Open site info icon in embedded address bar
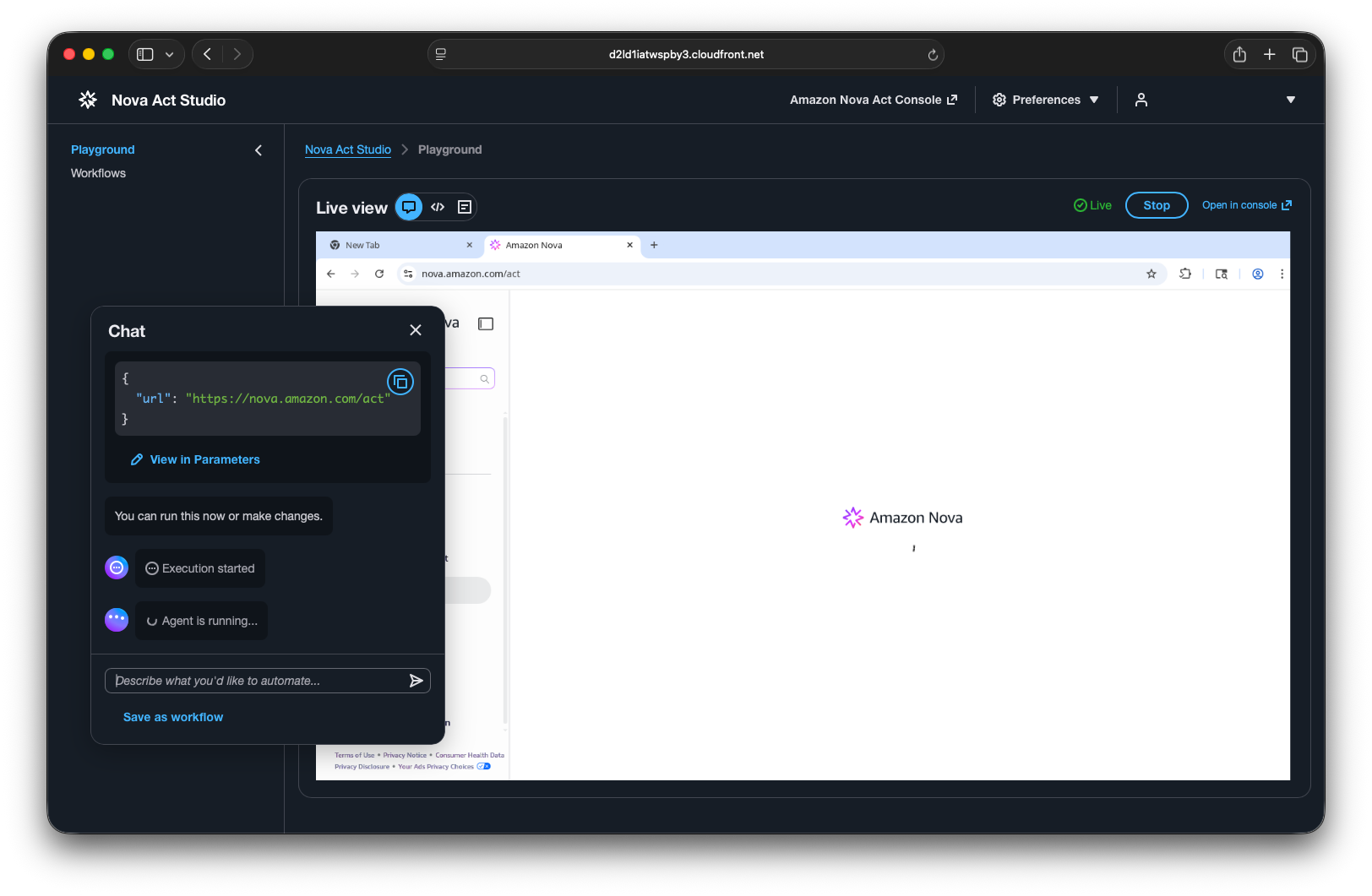 click(x=409, y=274)
